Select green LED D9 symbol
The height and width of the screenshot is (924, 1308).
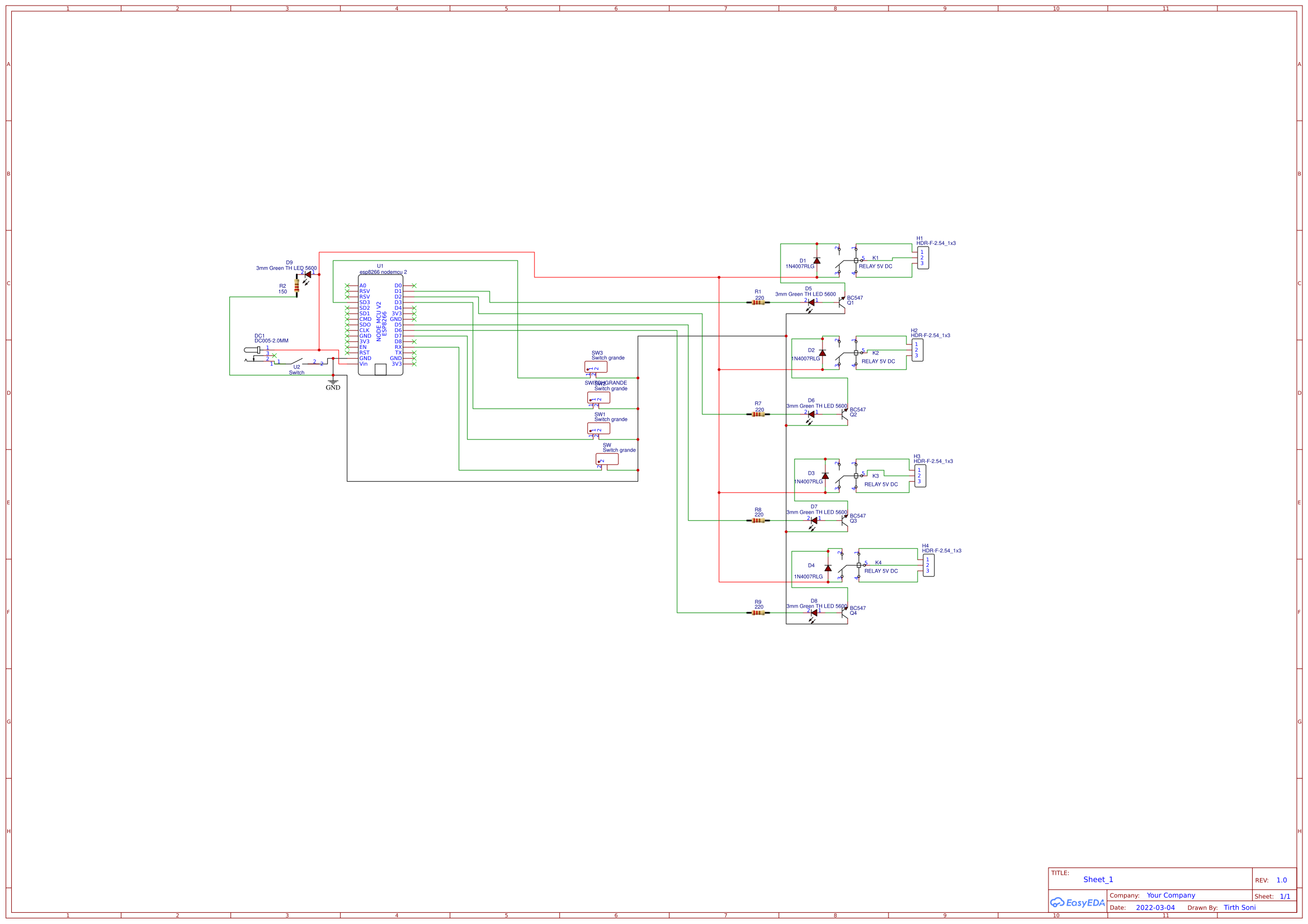[x=308, y=274]
